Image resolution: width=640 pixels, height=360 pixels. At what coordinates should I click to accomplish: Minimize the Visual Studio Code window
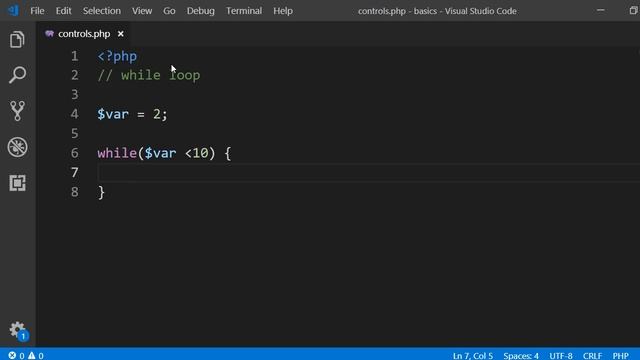600,11
